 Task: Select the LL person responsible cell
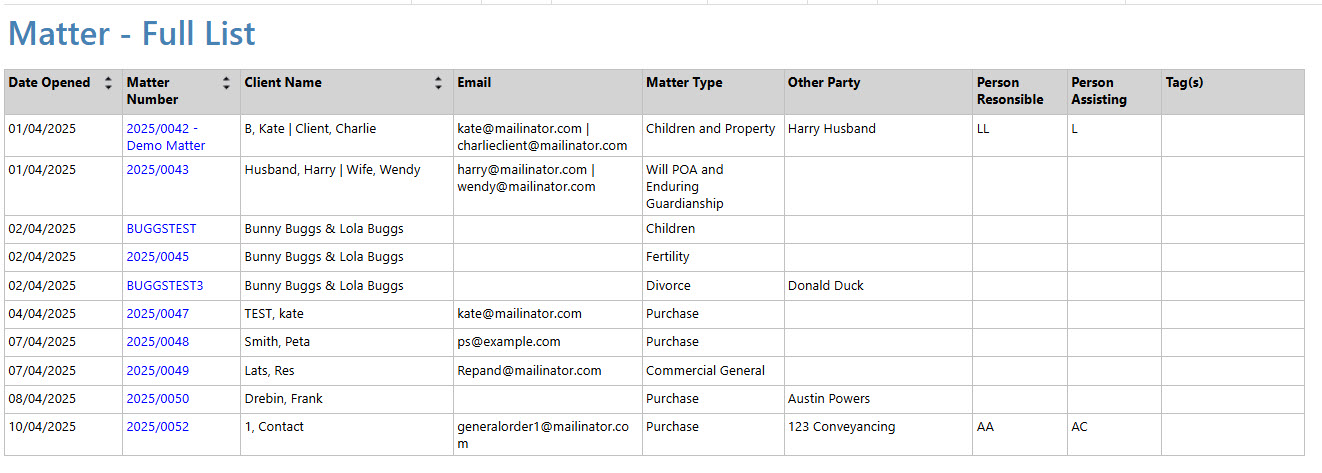[1020, 136]
